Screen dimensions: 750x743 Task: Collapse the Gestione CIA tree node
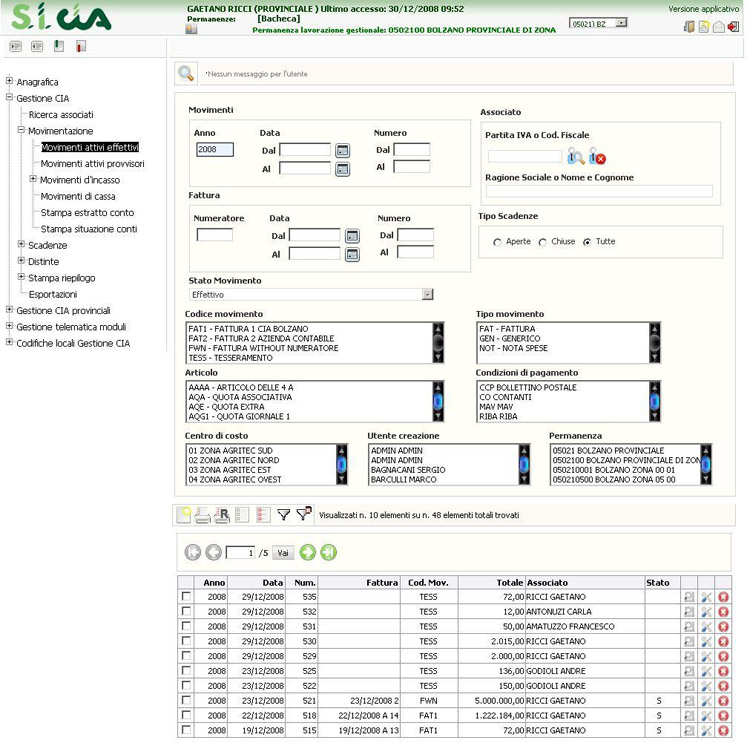[9, 97]
